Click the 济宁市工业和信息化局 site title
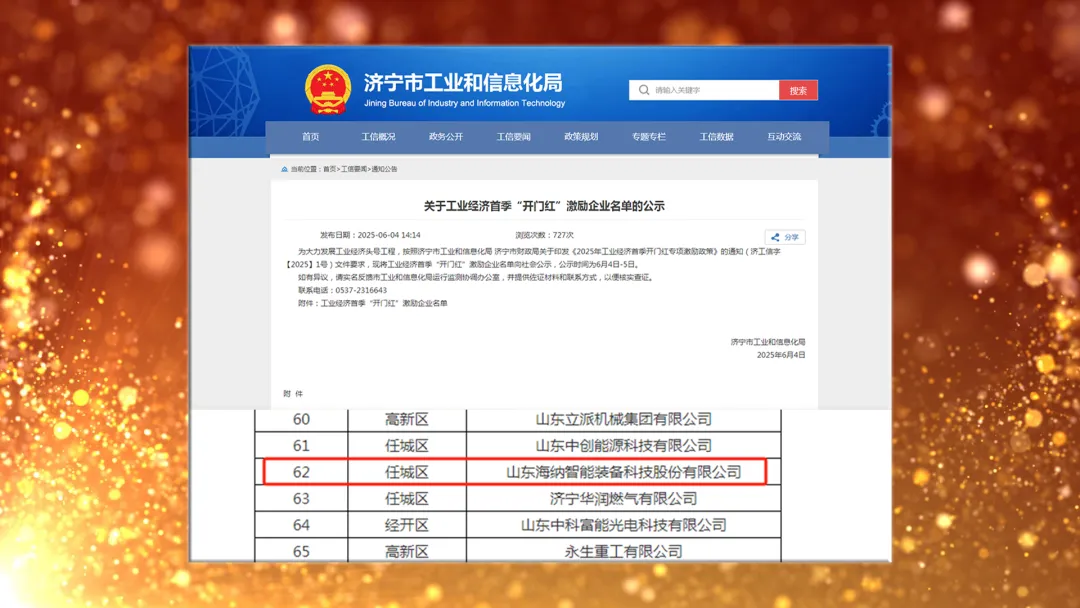The height and width of the screenshot is (608, 1080). pyautogui.click(x=462, y=83)
